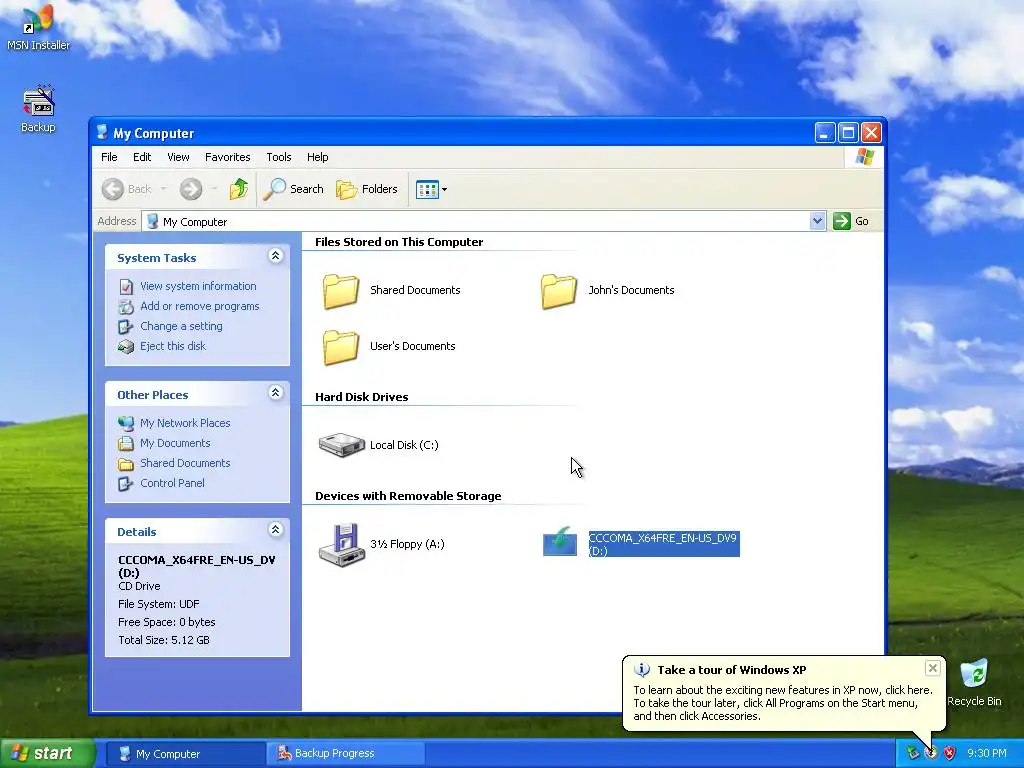Collapse the Details panel

276,530
